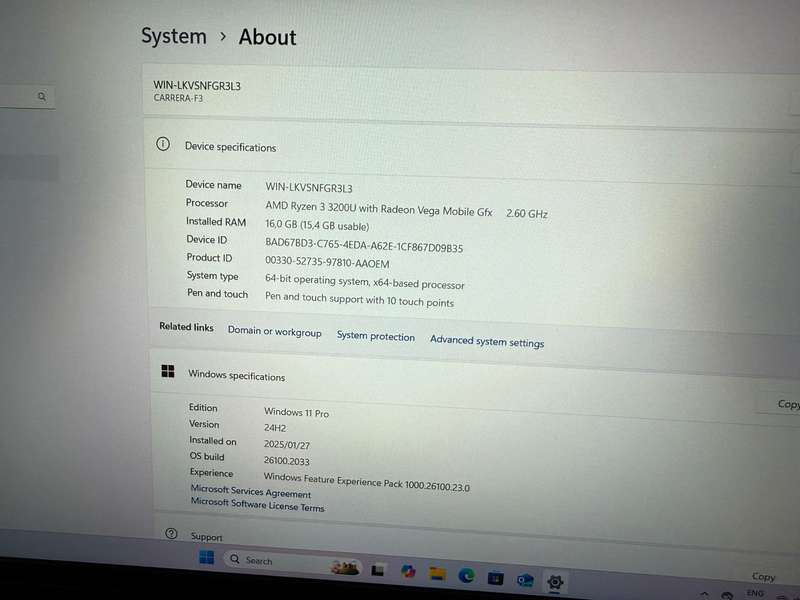Click the Related links label
The image size is (800, 600).
186,327
